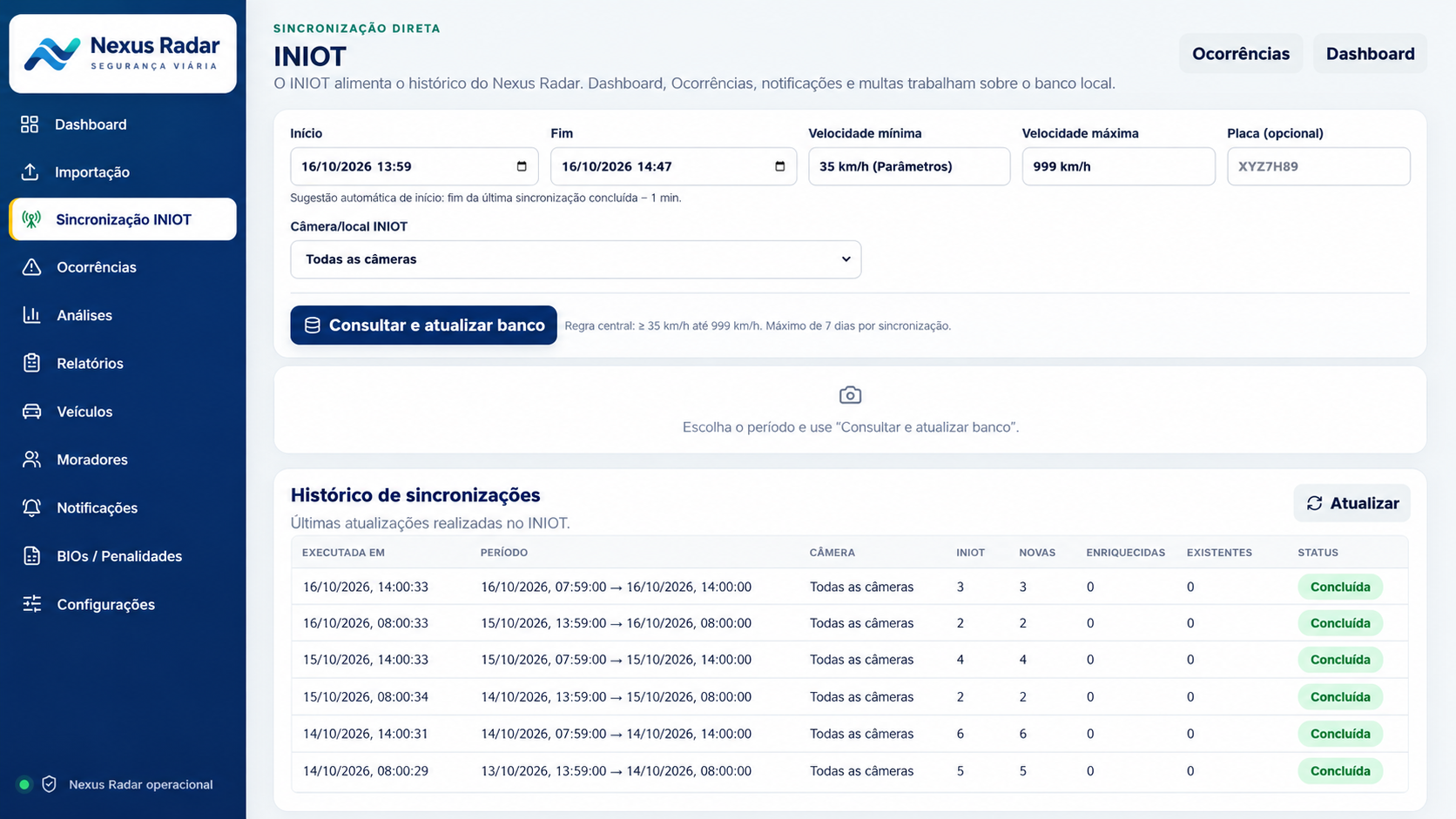This screenshot has height=819, width=1456.
Task: Click the shield icon near operational status
Action: click(50, 784)
